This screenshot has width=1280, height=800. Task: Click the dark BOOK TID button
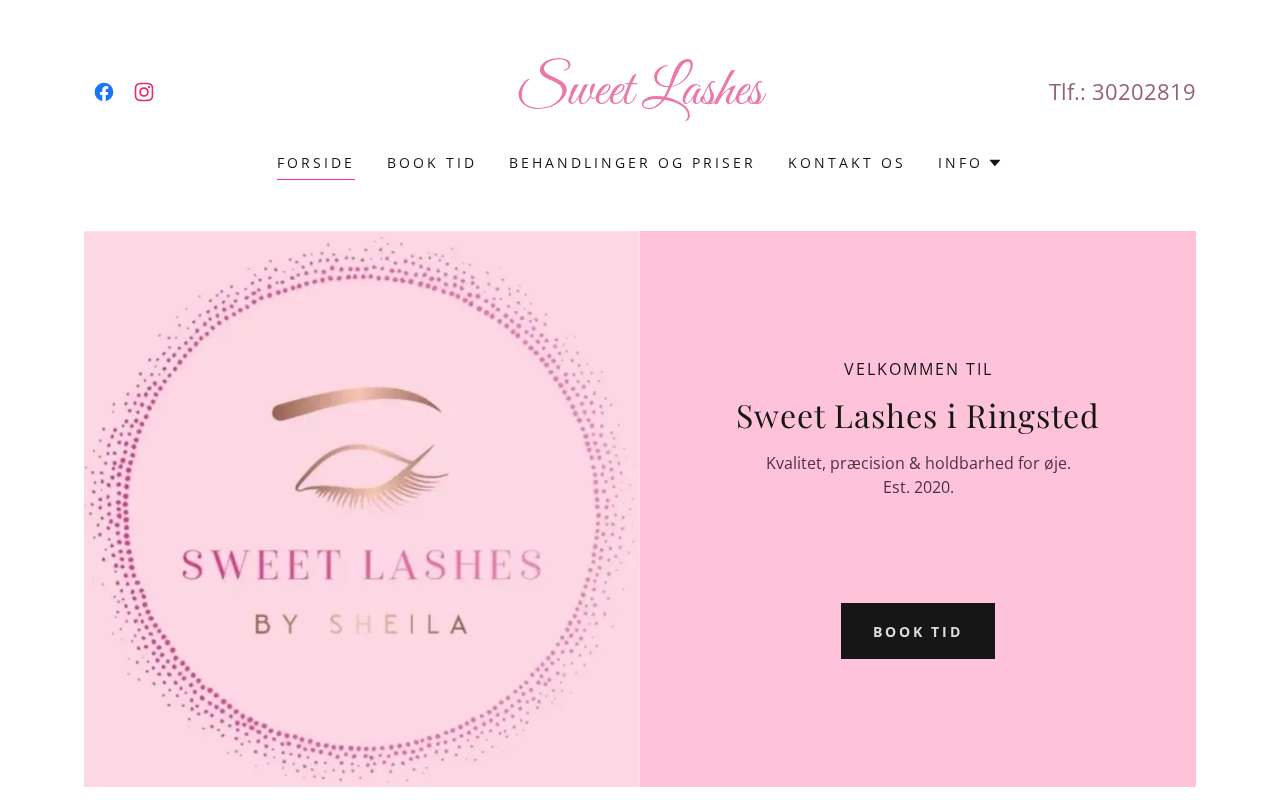pyautogui.click(x=918, y=631)
